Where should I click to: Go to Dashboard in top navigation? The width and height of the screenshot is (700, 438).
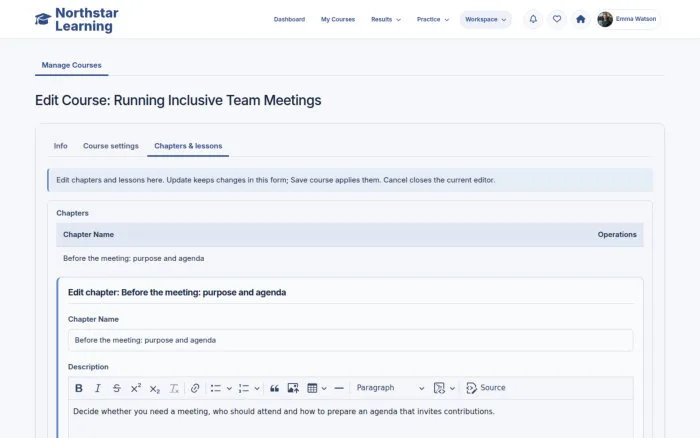click(289, 19)
